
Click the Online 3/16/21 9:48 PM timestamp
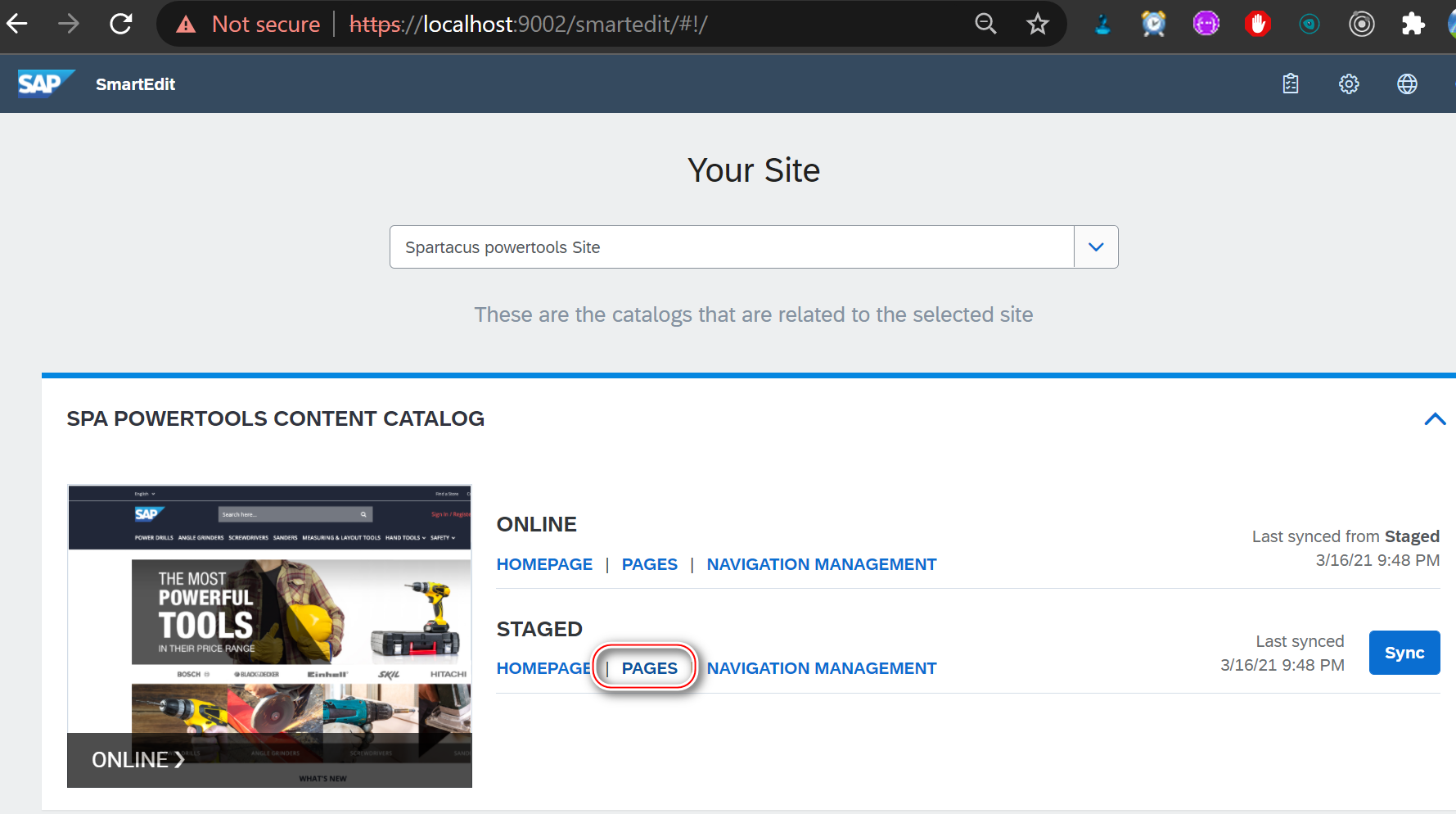(1377, 560)
